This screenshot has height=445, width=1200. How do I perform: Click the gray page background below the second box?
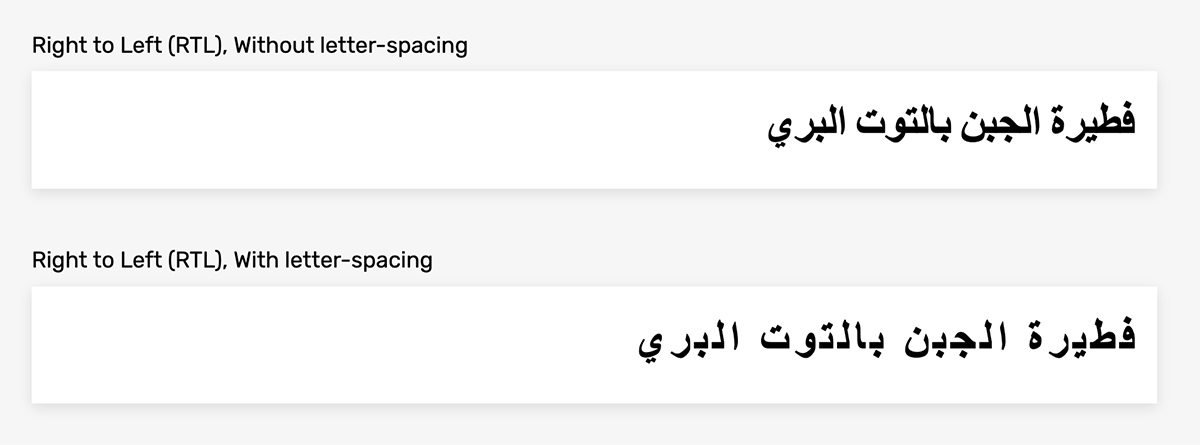(x=600, y=426)
